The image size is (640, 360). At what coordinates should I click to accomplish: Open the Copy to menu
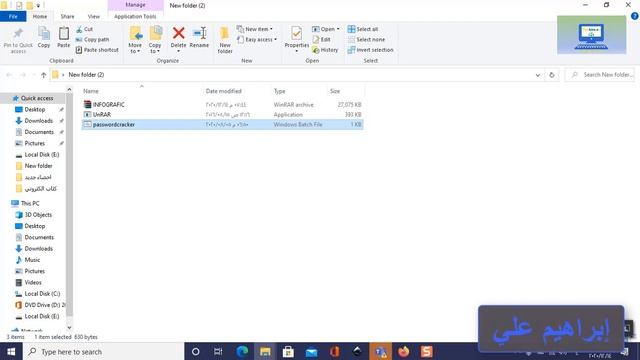[155, 40]
